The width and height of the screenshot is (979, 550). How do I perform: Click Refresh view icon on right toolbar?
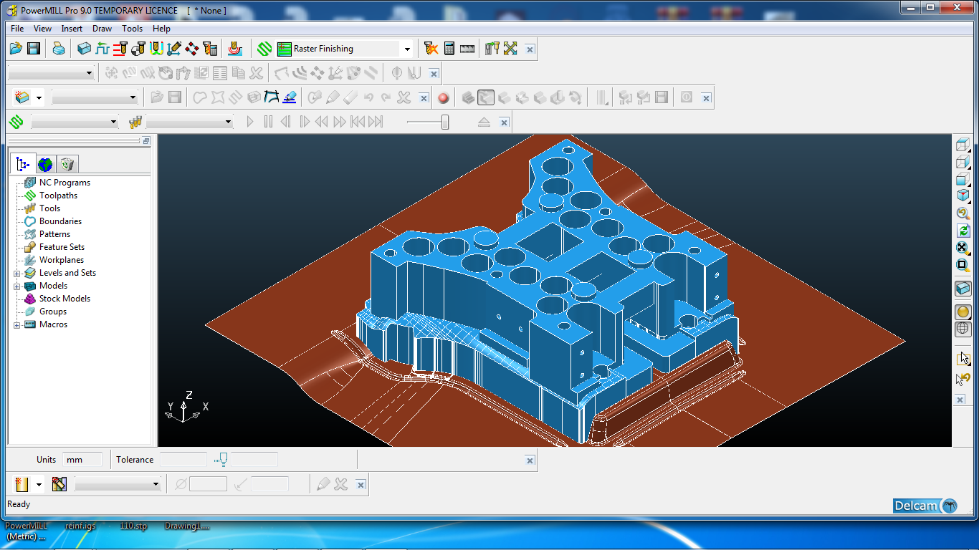pos(963,230)
